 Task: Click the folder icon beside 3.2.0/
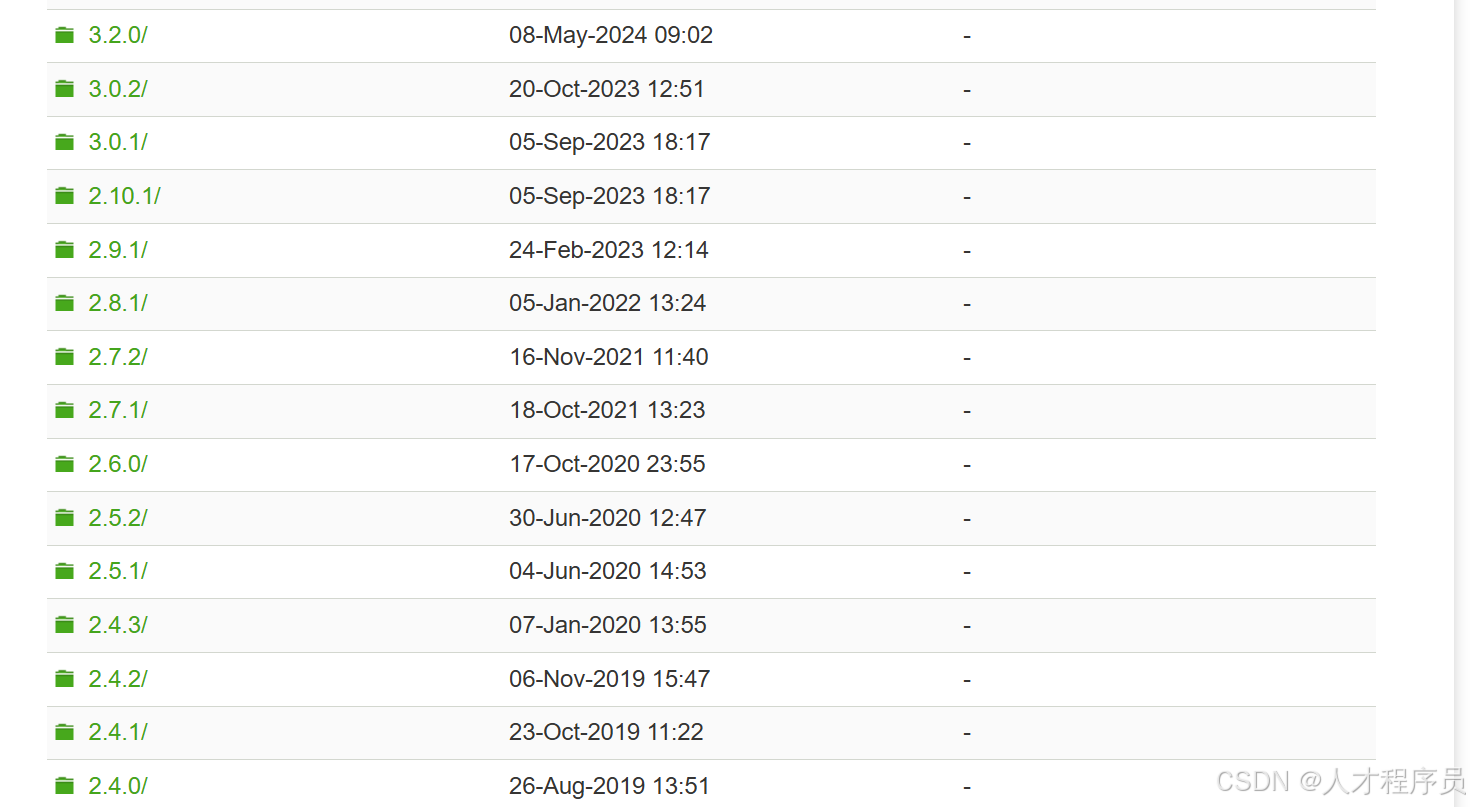pyautogui.click(x=65, y=36)
